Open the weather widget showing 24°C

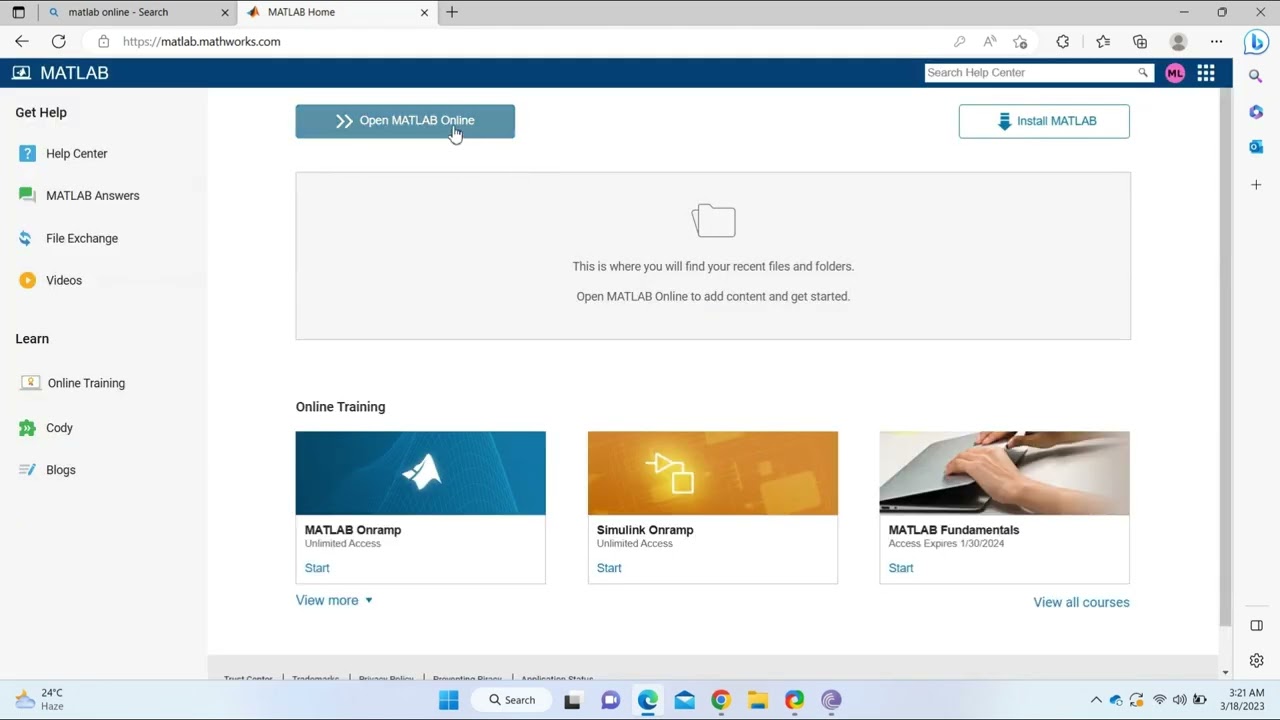tap(40, 699)
